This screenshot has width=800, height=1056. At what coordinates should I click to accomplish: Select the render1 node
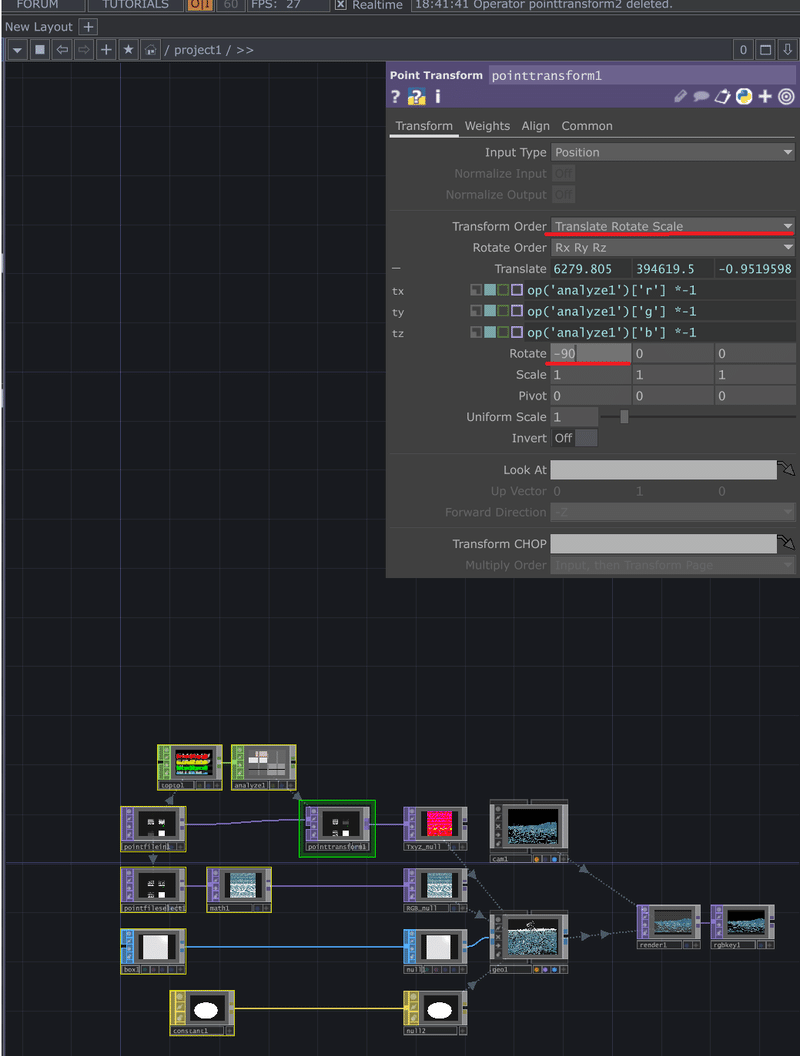[669, 927]
